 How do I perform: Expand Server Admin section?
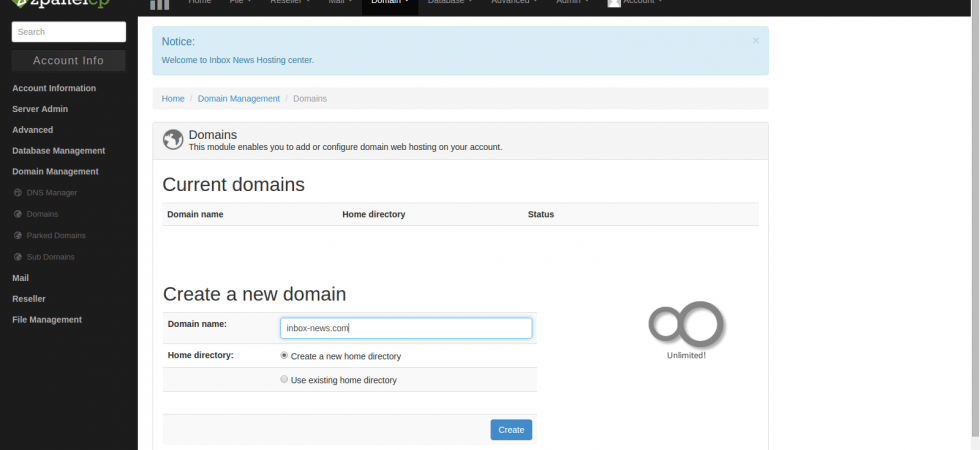[x=40, y=109]
